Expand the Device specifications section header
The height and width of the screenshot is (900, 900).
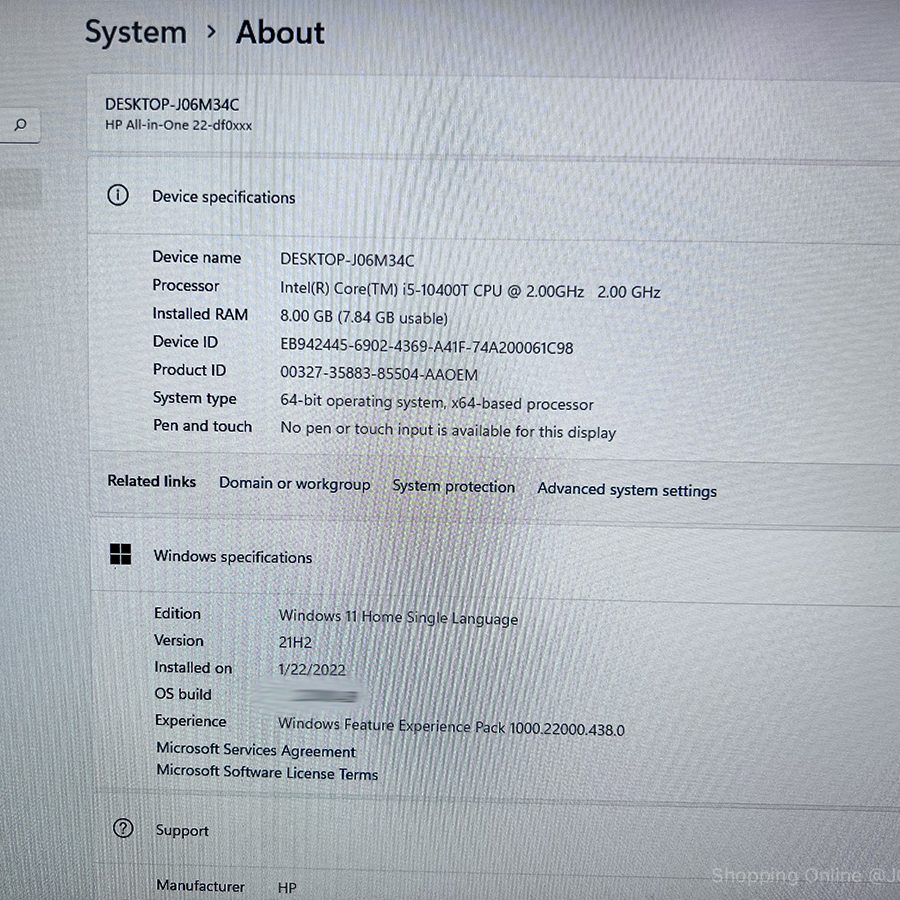[x=494, y=197]
